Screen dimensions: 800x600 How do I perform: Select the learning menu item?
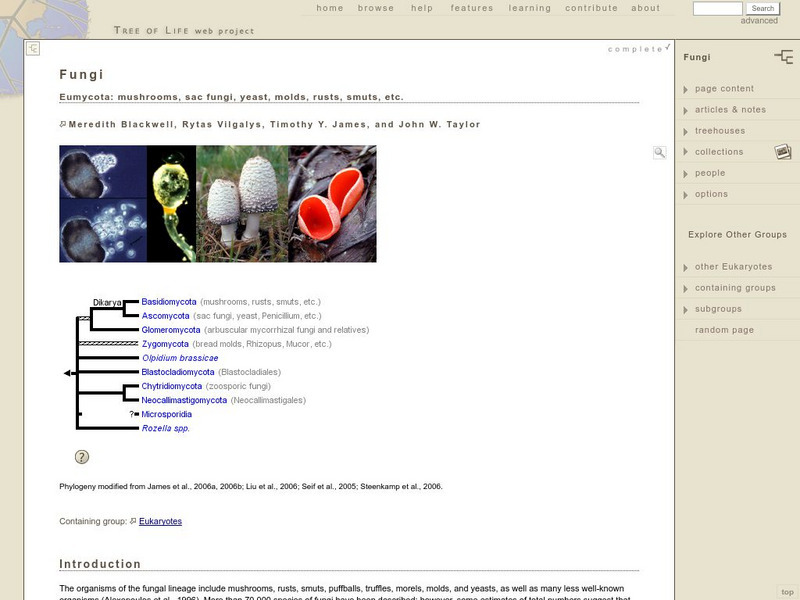pyautogui.click(x=527, y=8)
